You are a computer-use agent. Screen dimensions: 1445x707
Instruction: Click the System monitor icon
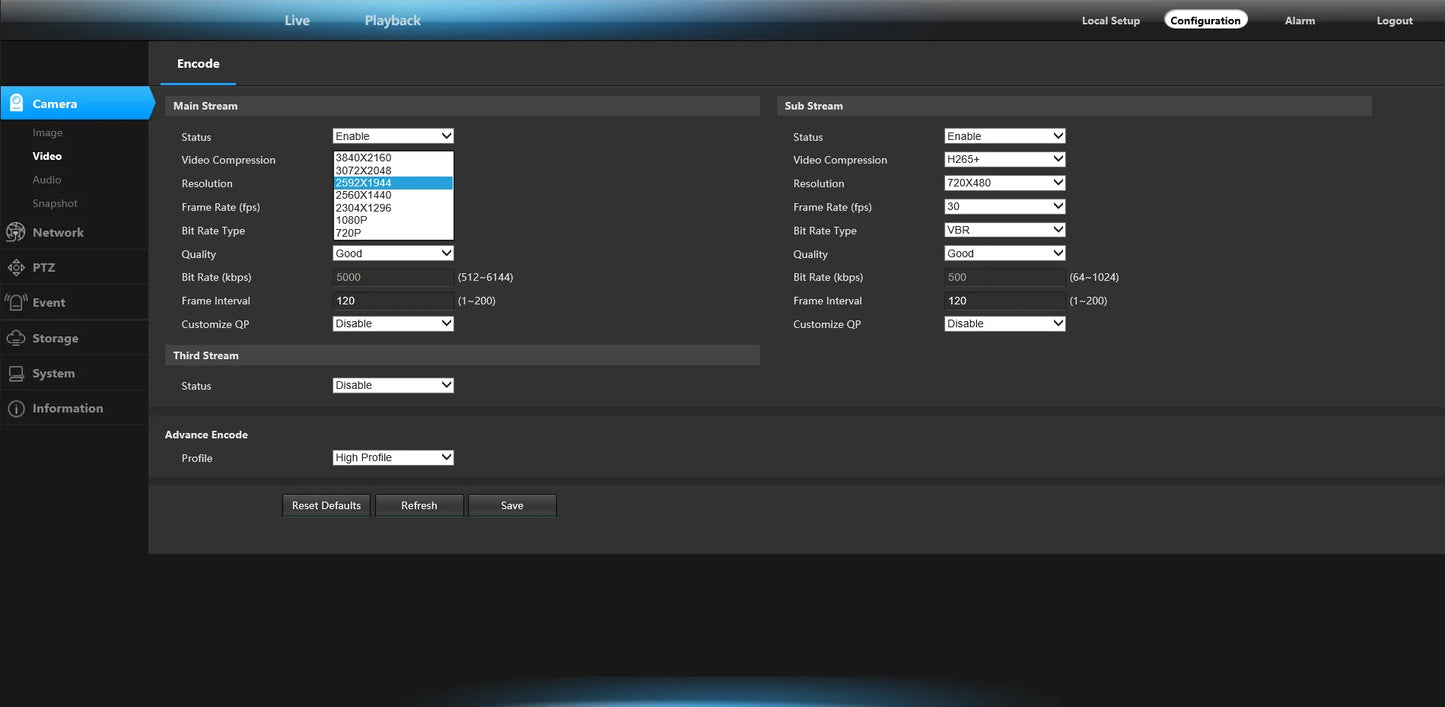[16, 373]
